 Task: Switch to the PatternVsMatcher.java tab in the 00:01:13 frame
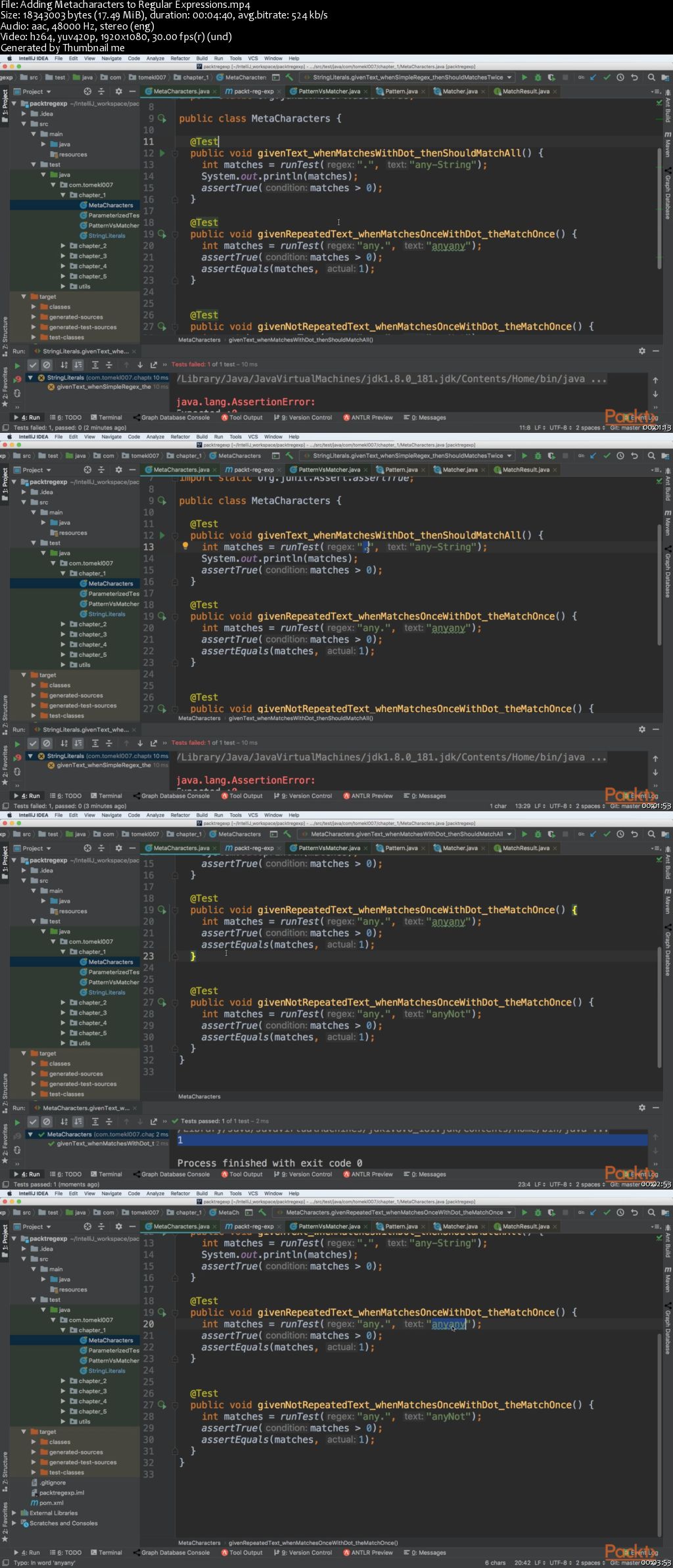click(329, 92)
